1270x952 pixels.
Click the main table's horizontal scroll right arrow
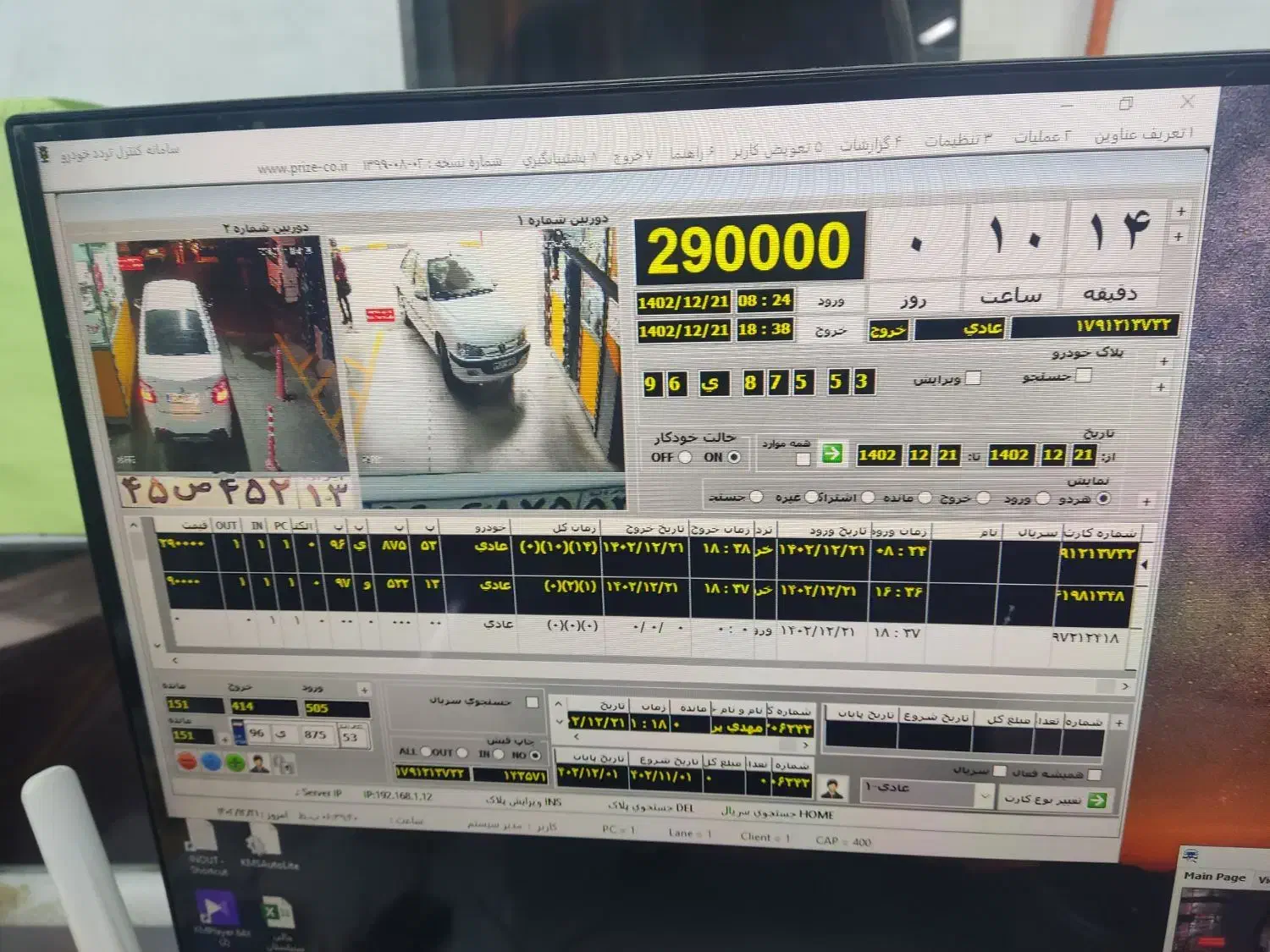pos(1125,686)
